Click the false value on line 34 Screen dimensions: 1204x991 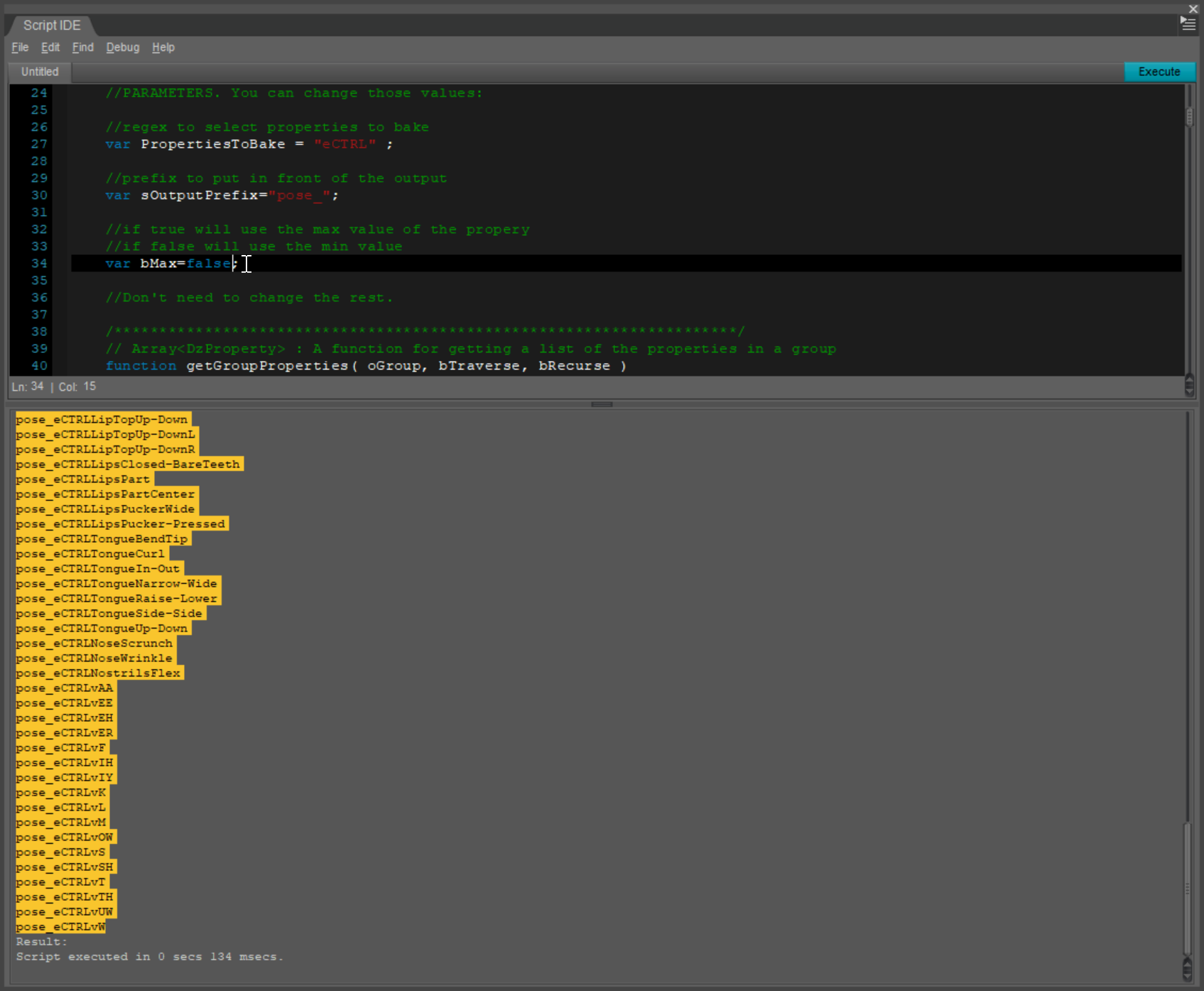pyautogui.click(x=209, y=264)
